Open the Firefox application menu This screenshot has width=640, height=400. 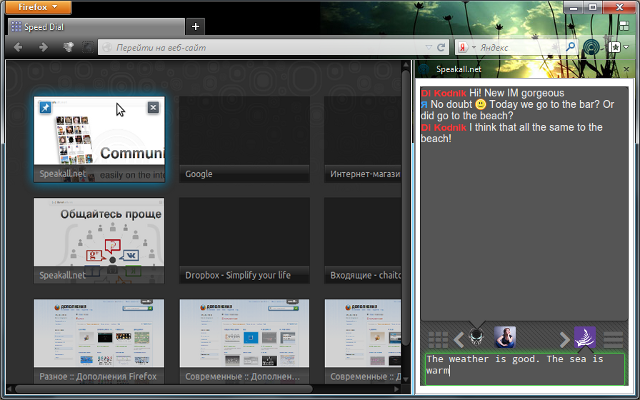pyautogui.click(x=36, y=7)
